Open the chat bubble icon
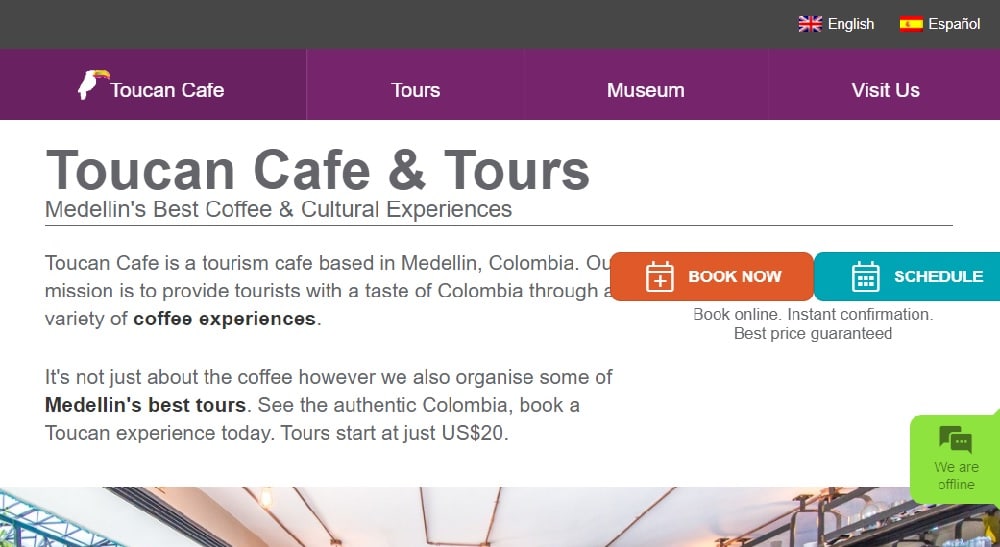The width and height of the screenshot is (1000, 547). (955, 439)
